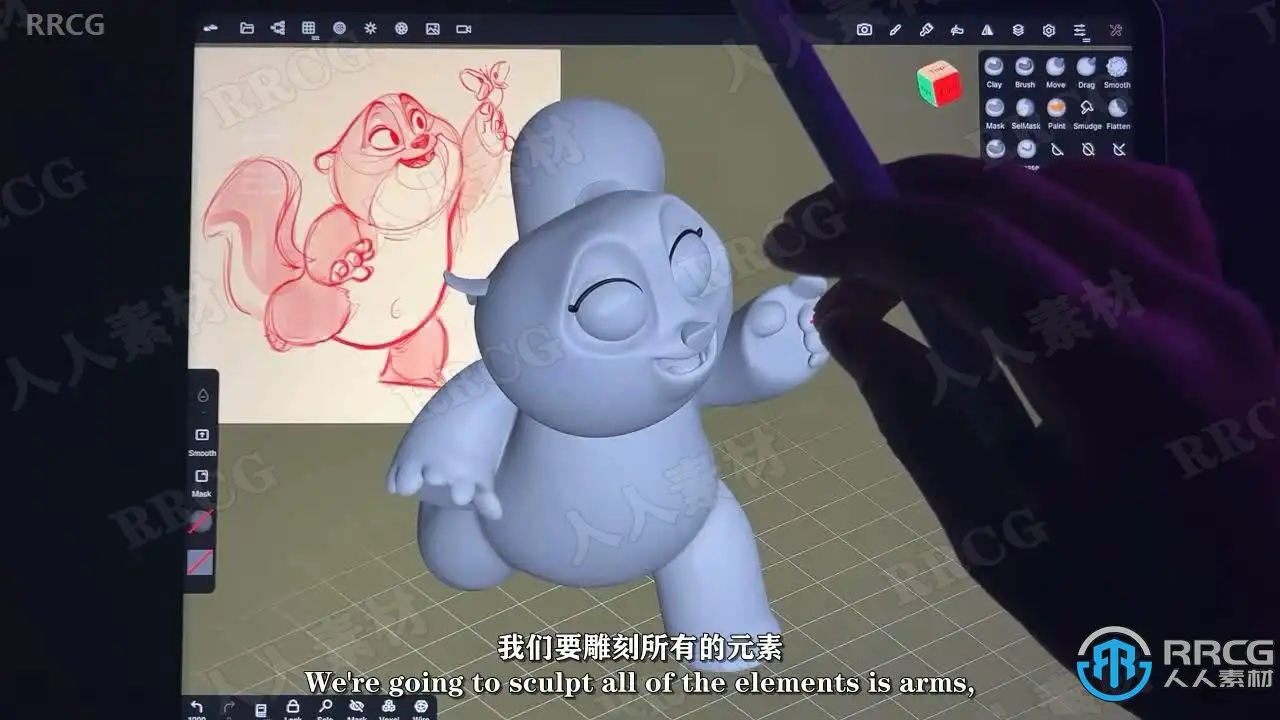Select the Move tool
The width and height of the screenshot is (1280, 720).
point(1056,72)
